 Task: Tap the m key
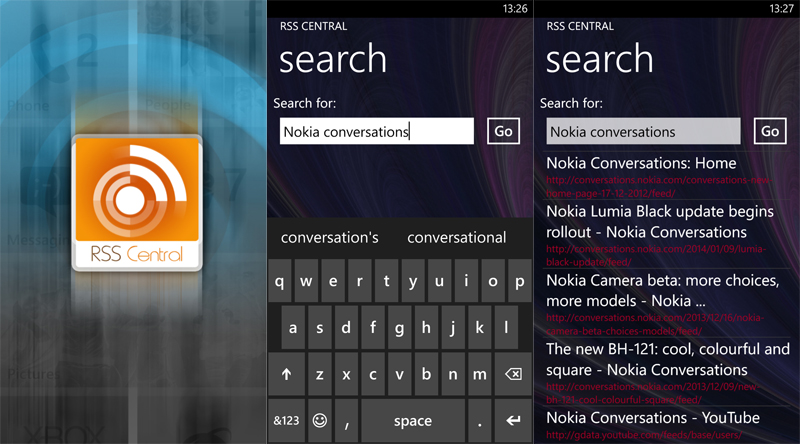tap(480, 374)
